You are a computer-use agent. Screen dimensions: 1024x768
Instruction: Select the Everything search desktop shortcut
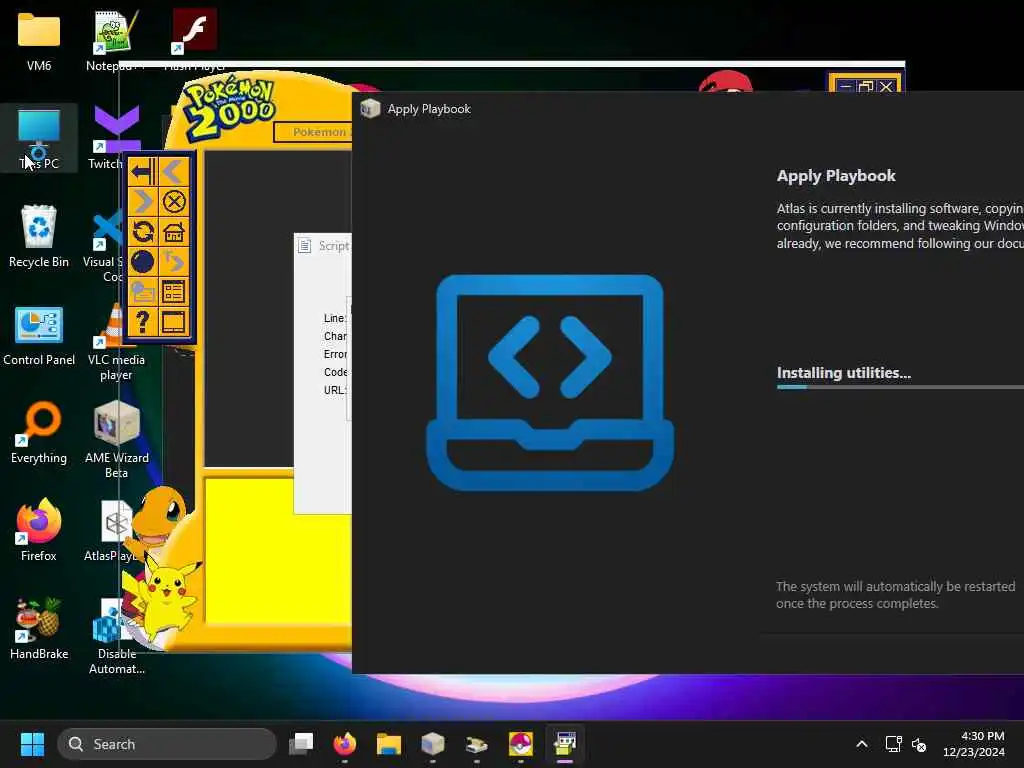(39, 433)
